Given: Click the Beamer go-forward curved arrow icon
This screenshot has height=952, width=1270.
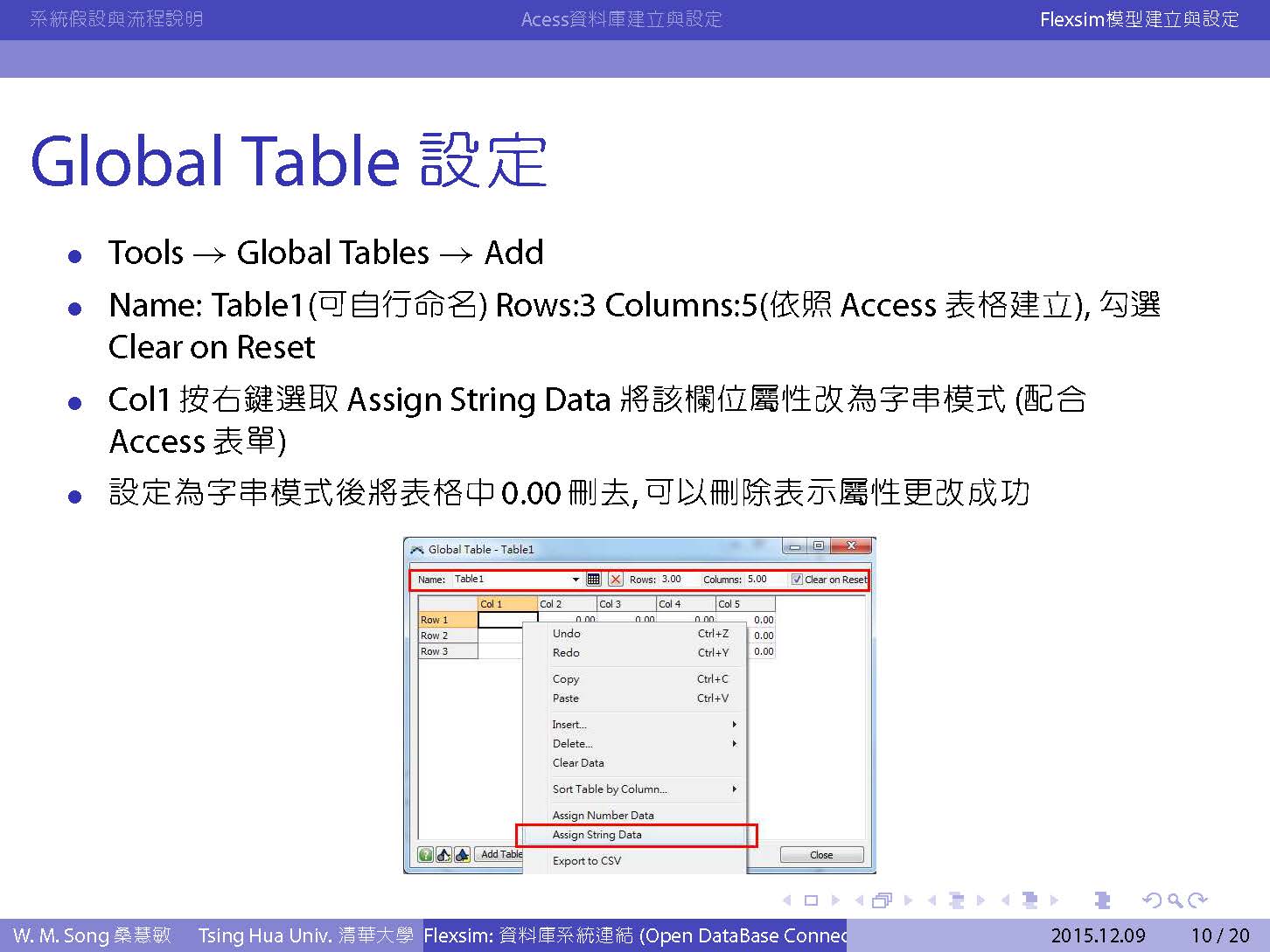Looking at the screenshot, I should coord(1198,900).
